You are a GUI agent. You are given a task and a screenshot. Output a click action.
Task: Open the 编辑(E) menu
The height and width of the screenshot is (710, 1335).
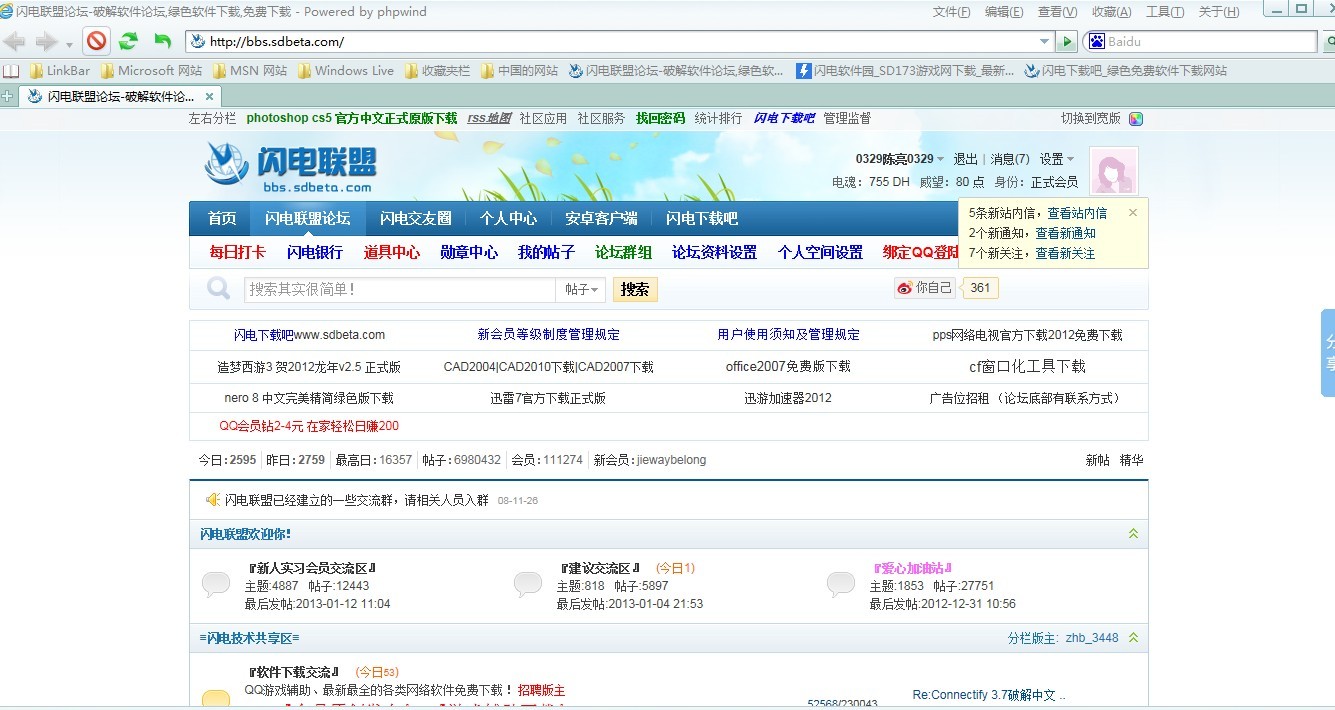[1004, 12]
